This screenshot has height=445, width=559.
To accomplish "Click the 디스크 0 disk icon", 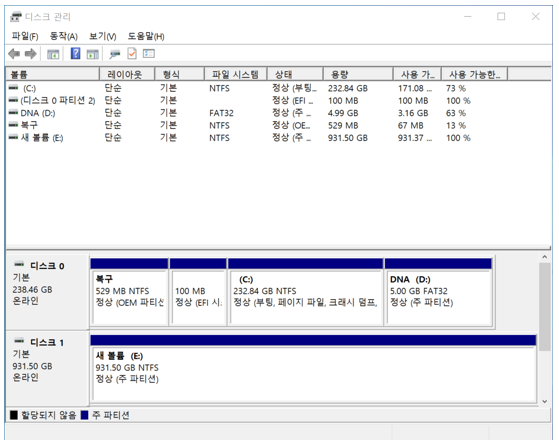I will pyautogui.click(x=19, y=264).
